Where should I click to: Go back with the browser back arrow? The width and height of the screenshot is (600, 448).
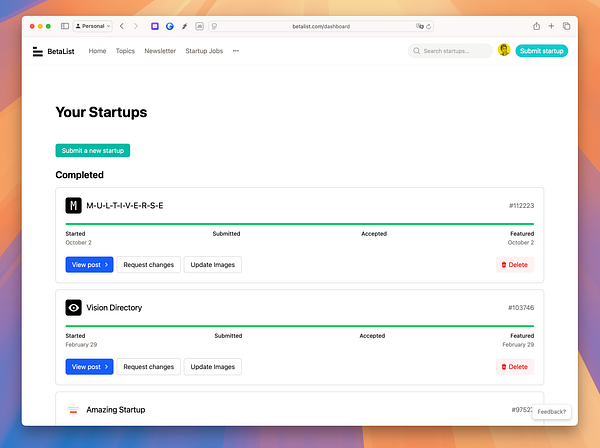pos(122,26)
